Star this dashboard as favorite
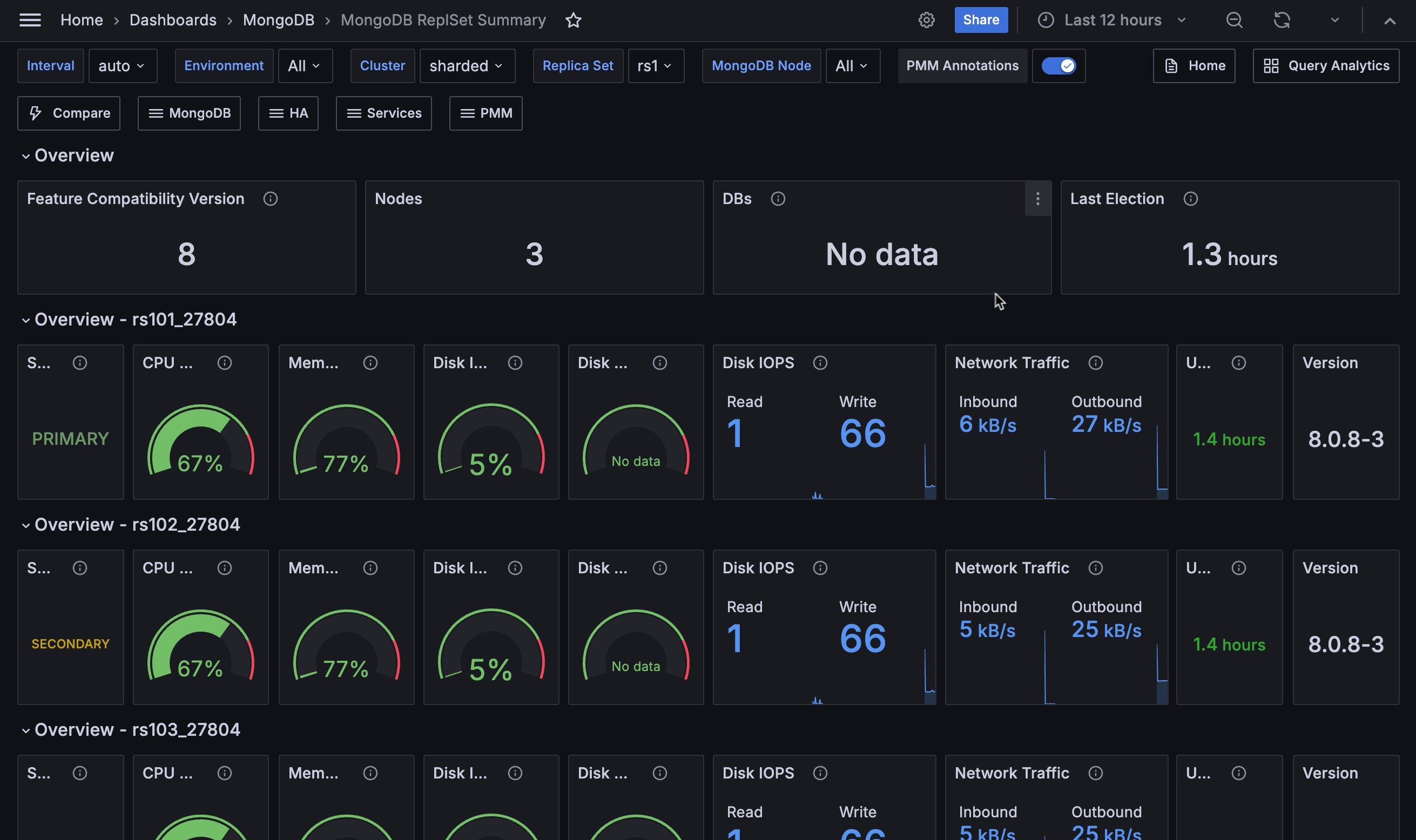This screenshot has width=1416, height=840. 573,21
